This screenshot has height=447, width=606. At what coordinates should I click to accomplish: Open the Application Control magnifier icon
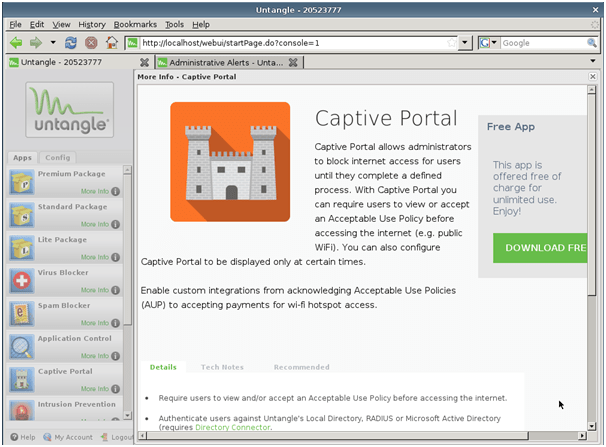pyautogui.click(x=21, y=346)
